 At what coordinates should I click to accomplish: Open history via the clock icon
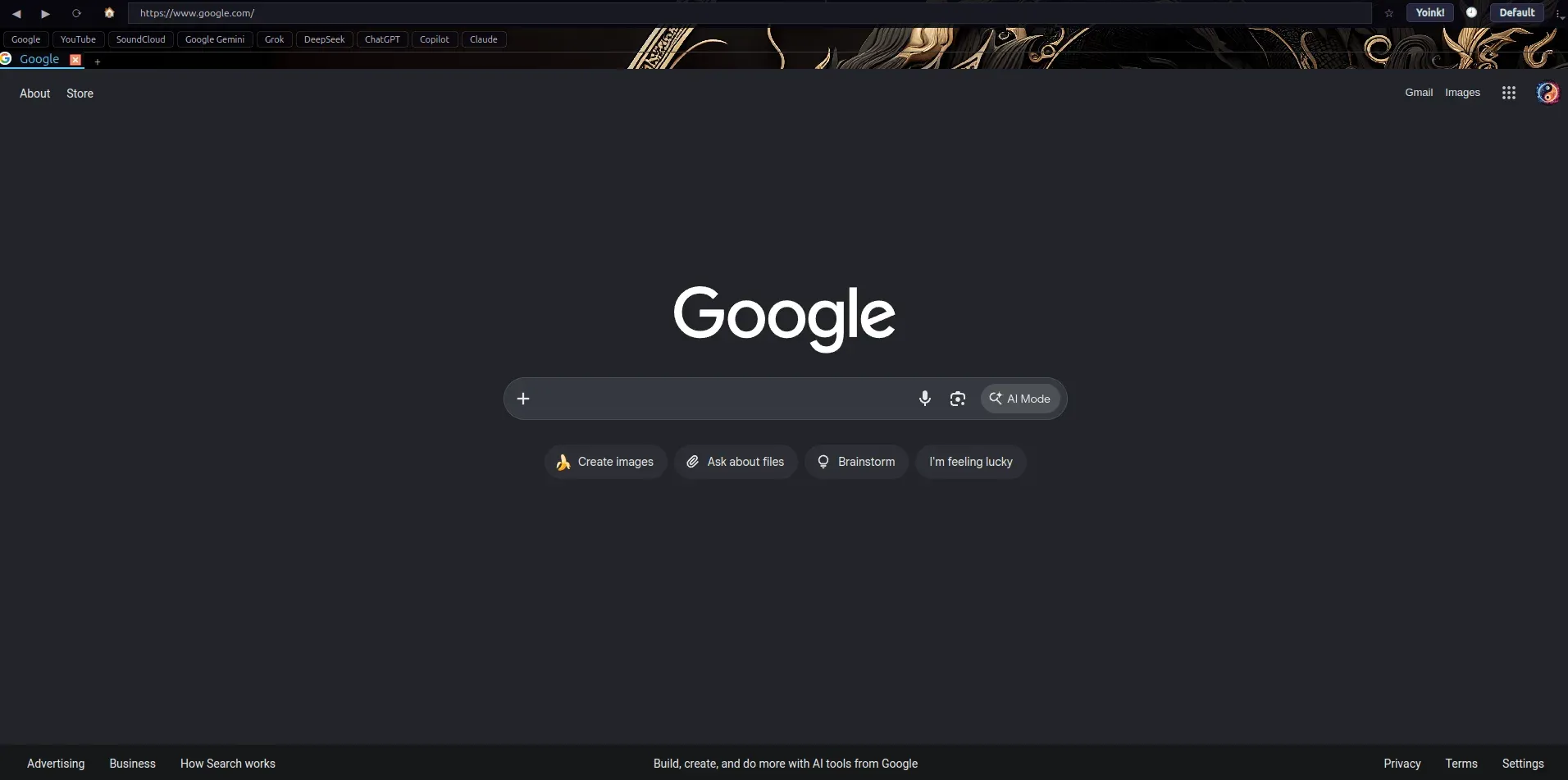1471,12
